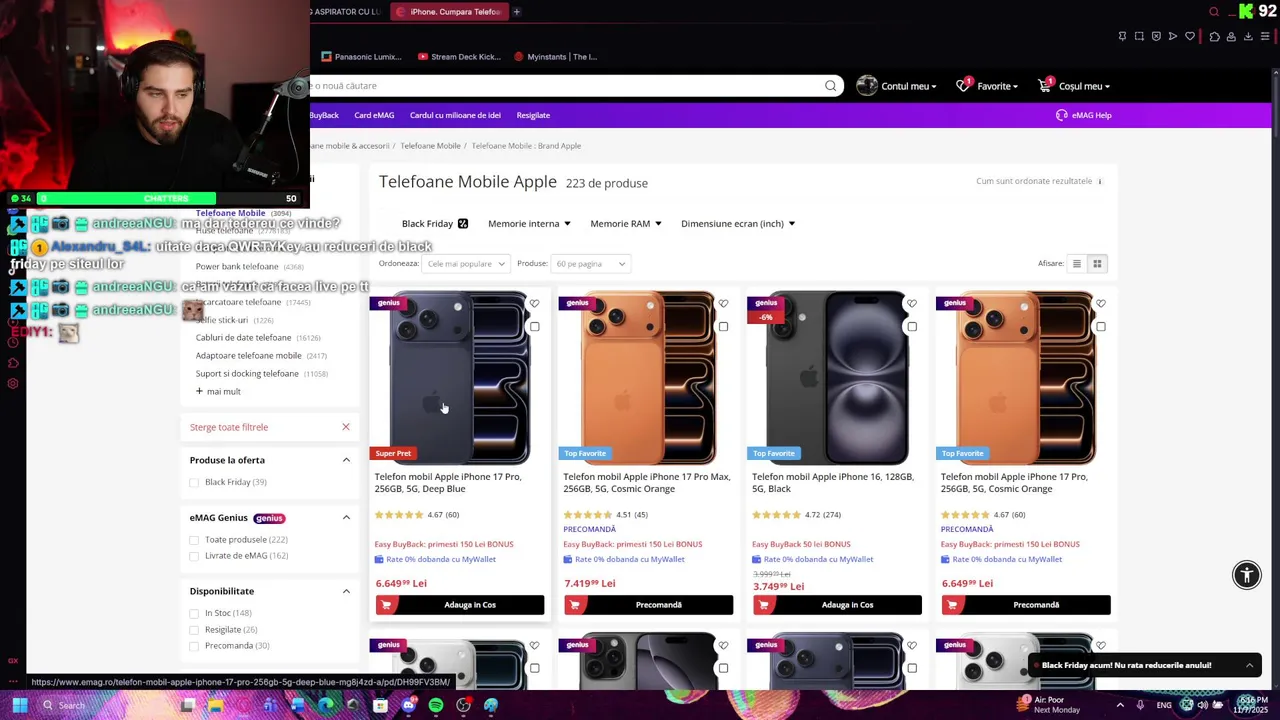Open the Memorie RAM filter dropdown
The height and width of the screenshot is (720, 1280).
pyautogui.click(x=625, y=224)
